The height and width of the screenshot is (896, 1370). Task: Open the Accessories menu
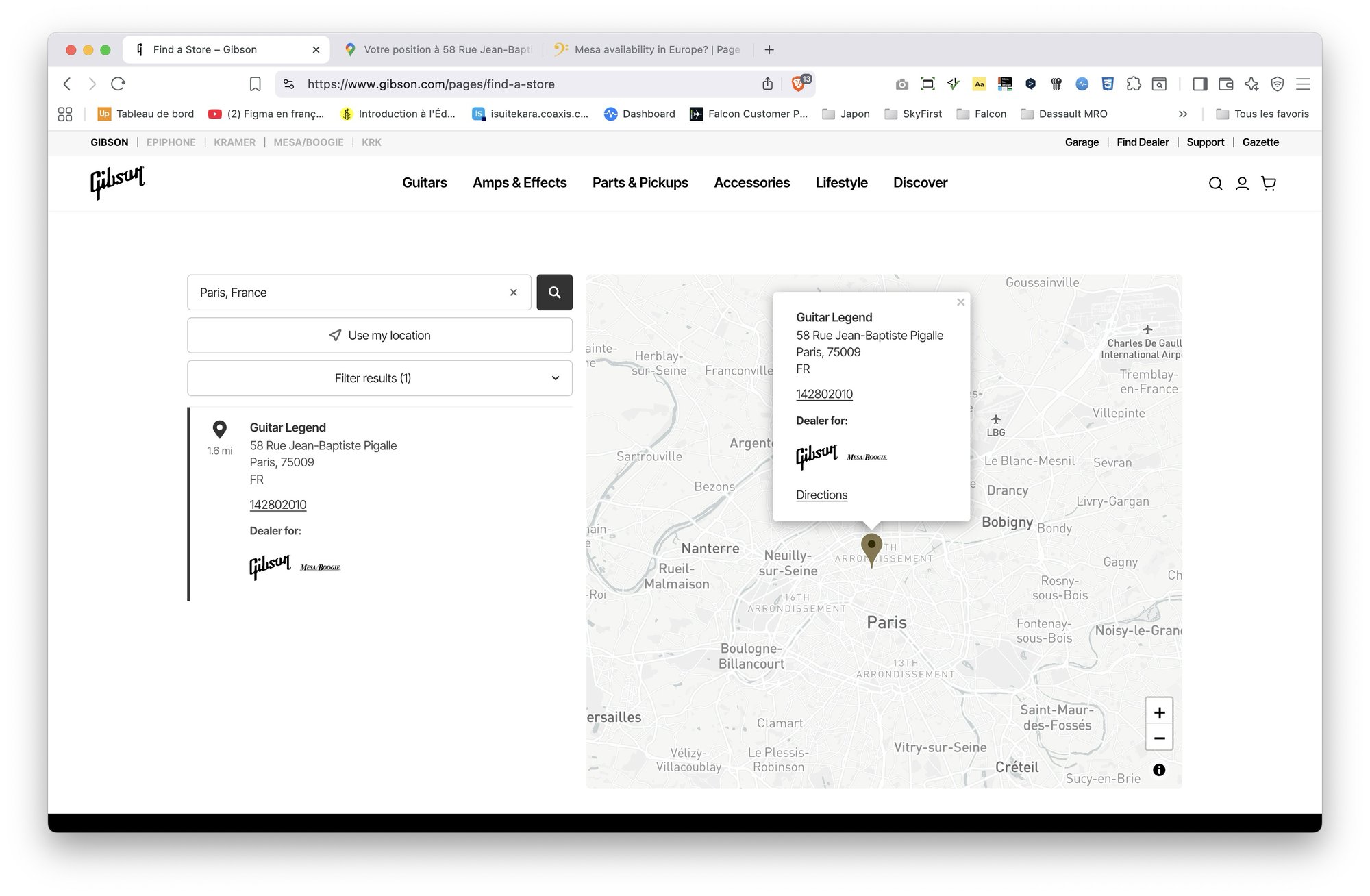coord(752,183)
